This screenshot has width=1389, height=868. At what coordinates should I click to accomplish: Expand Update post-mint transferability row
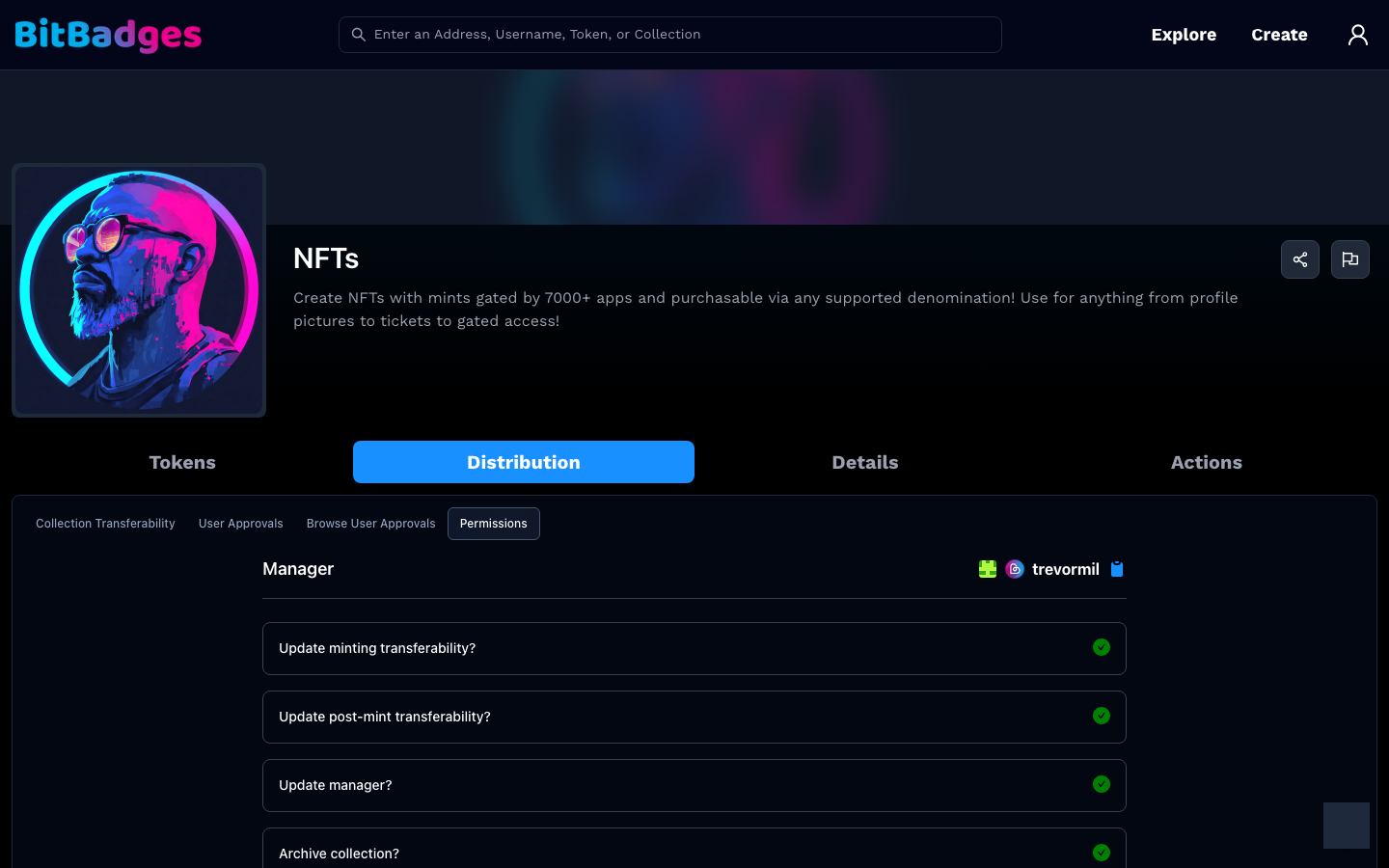coord(694,717)
